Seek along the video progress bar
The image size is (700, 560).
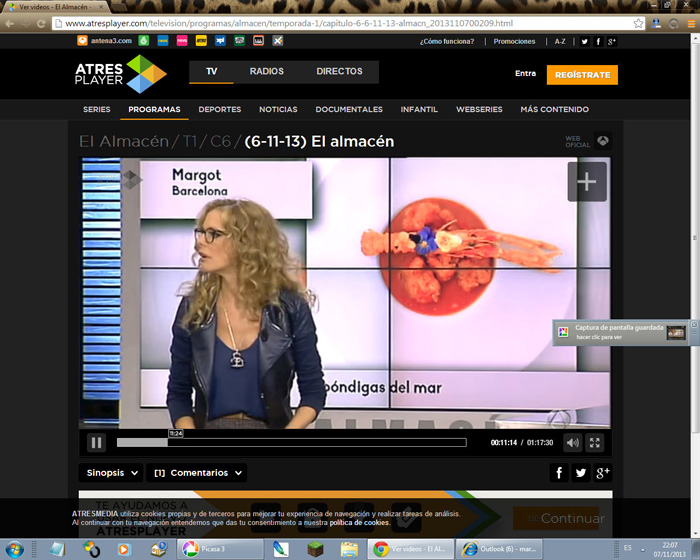click(x=292, y=443)
